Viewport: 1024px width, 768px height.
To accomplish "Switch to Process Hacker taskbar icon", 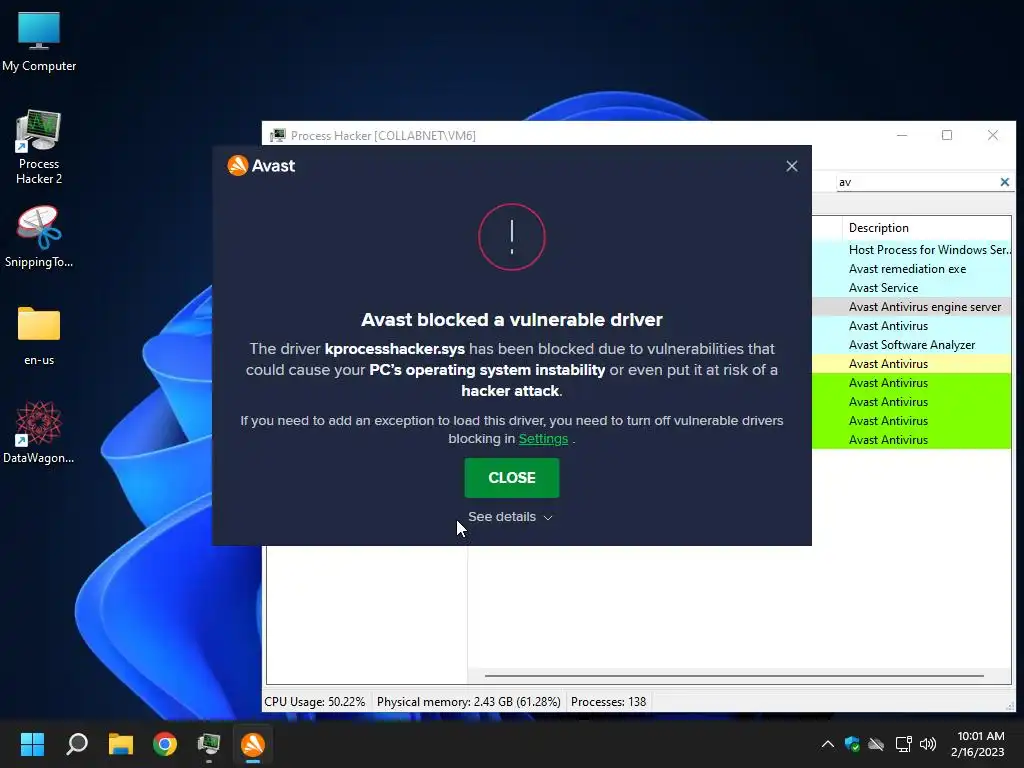I will tap(209, 744).
